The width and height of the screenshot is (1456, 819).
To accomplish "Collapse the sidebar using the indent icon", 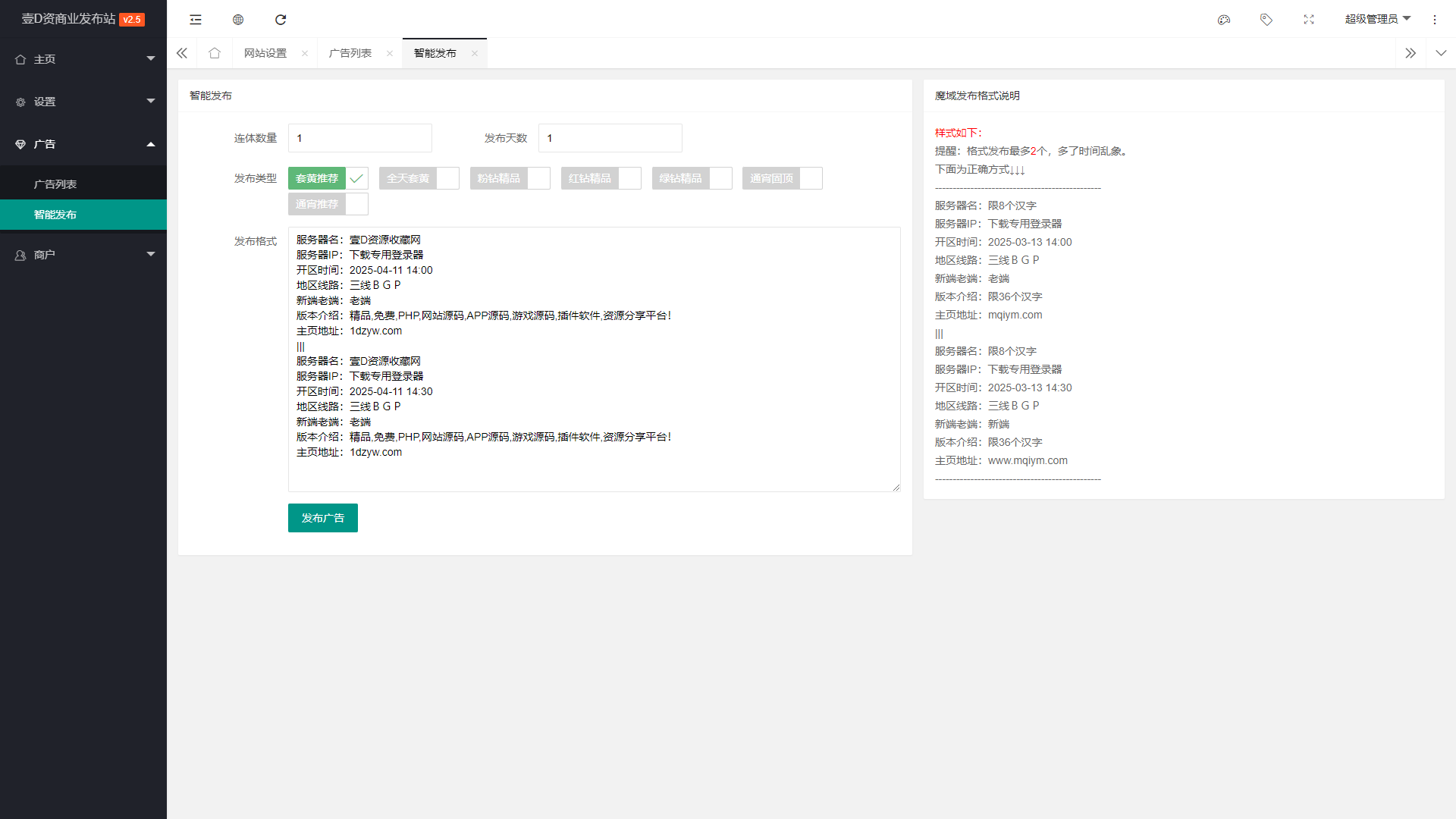I will (195, 19).
